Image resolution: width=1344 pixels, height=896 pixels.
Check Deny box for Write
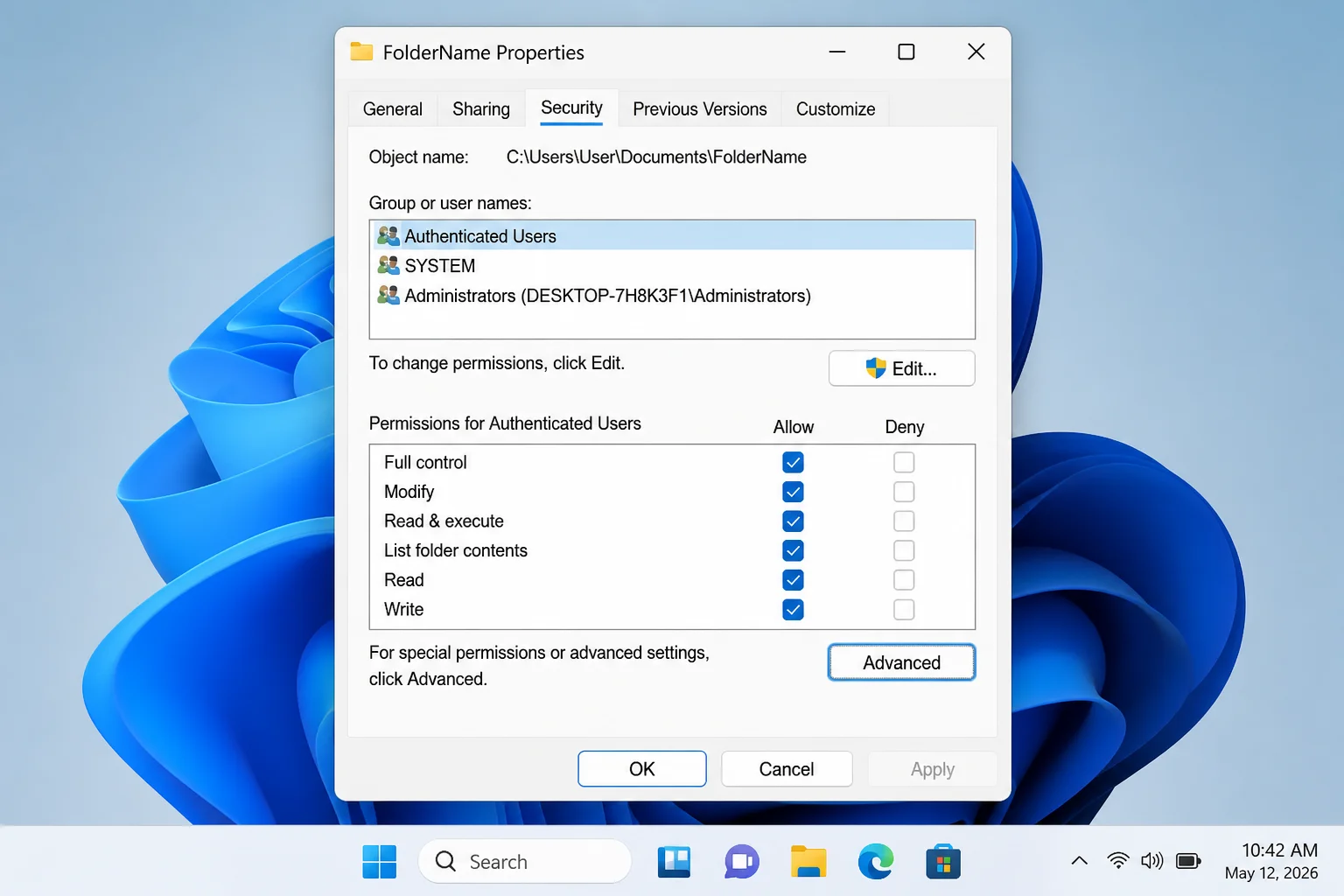pos(904,610)
